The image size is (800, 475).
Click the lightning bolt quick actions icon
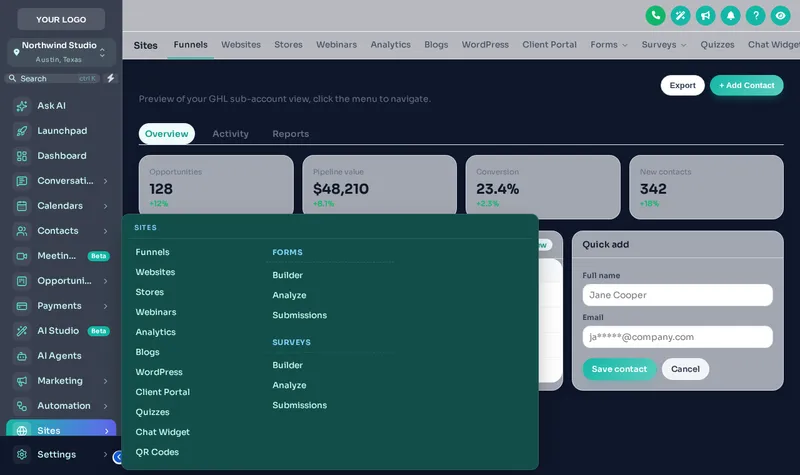[x=110, y=78]
